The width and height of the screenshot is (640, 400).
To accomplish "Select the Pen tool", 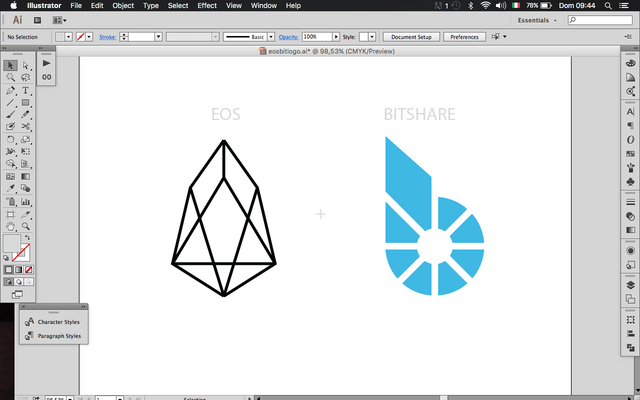I will tap(11, 91).
